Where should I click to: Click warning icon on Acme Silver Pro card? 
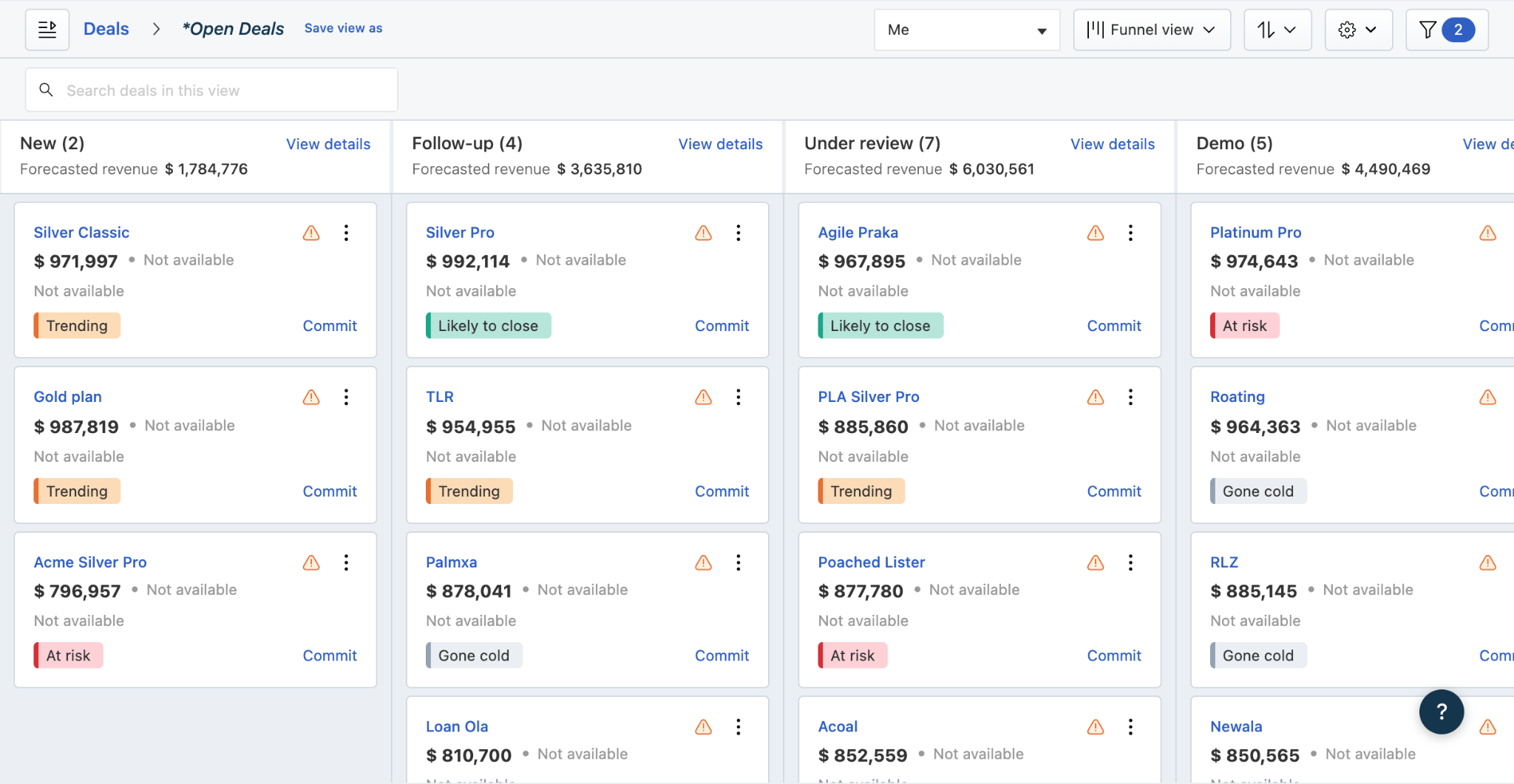[x=311, y=563]
